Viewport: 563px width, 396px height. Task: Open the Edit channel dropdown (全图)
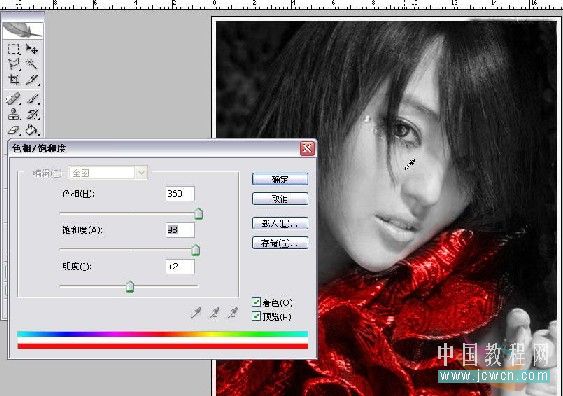click(x=108, y=173)
